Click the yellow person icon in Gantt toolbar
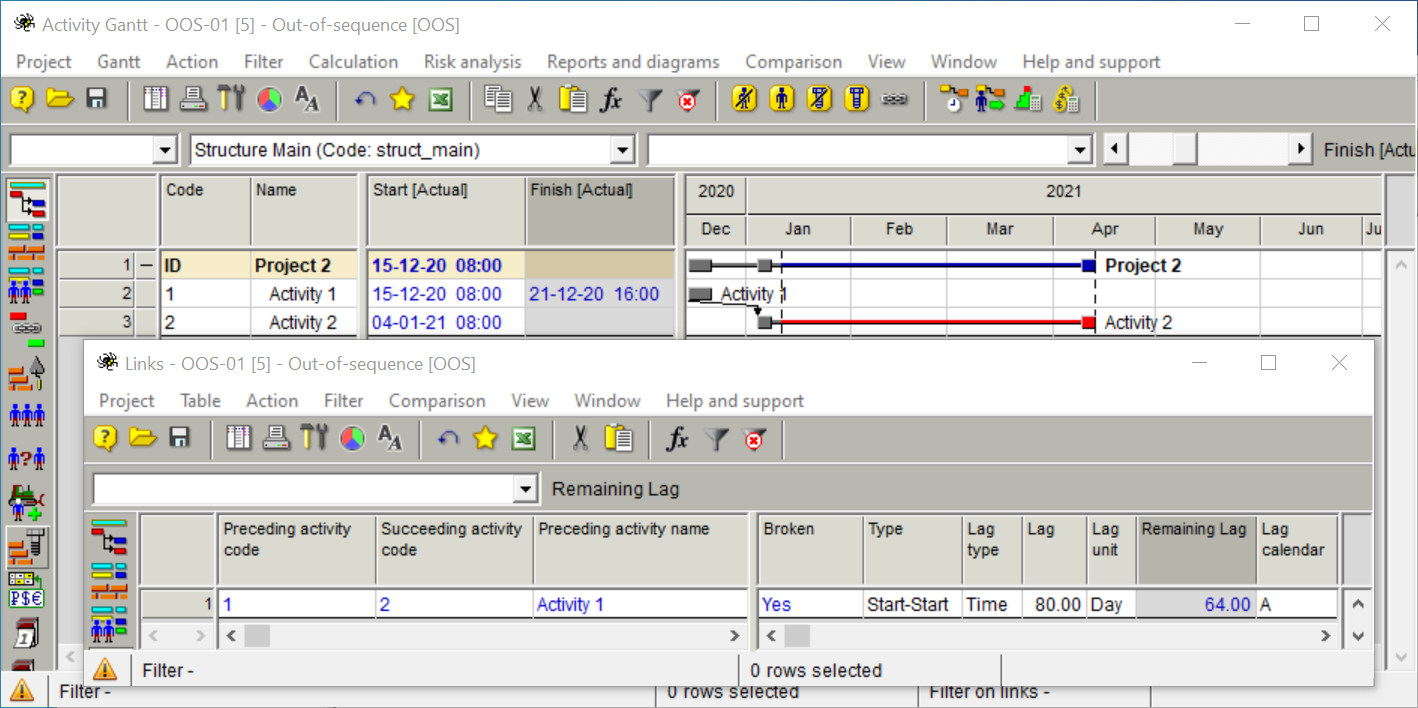This screenshot has width=1418, height=708. pyautogui.click(x=782, y=99)
